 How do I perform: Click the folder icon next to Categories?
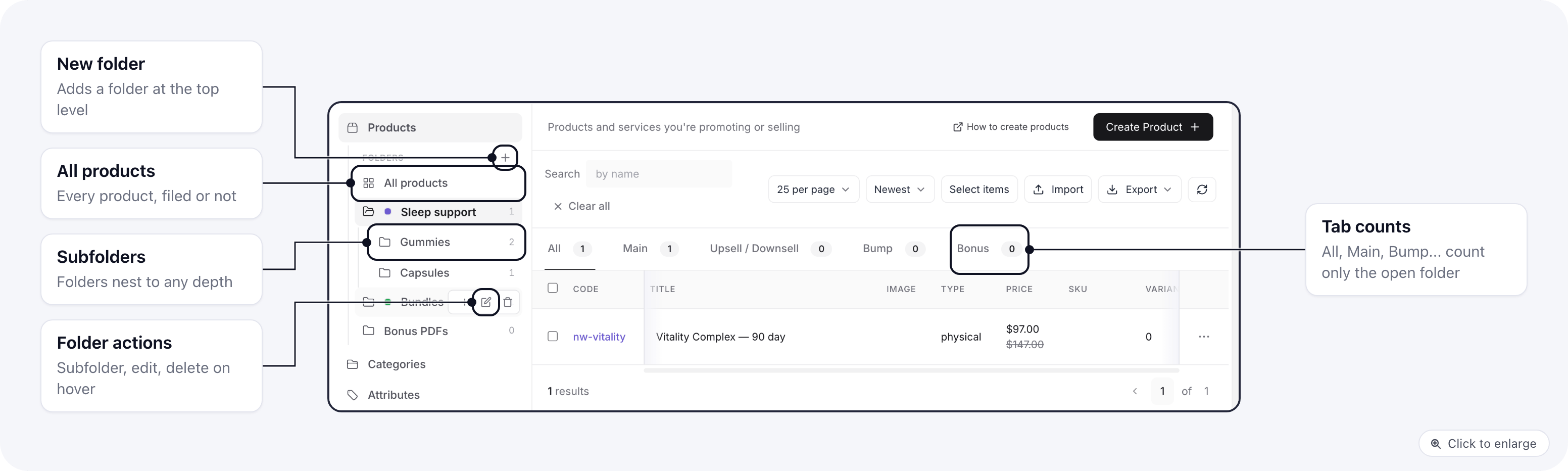[x=353, y=364]
